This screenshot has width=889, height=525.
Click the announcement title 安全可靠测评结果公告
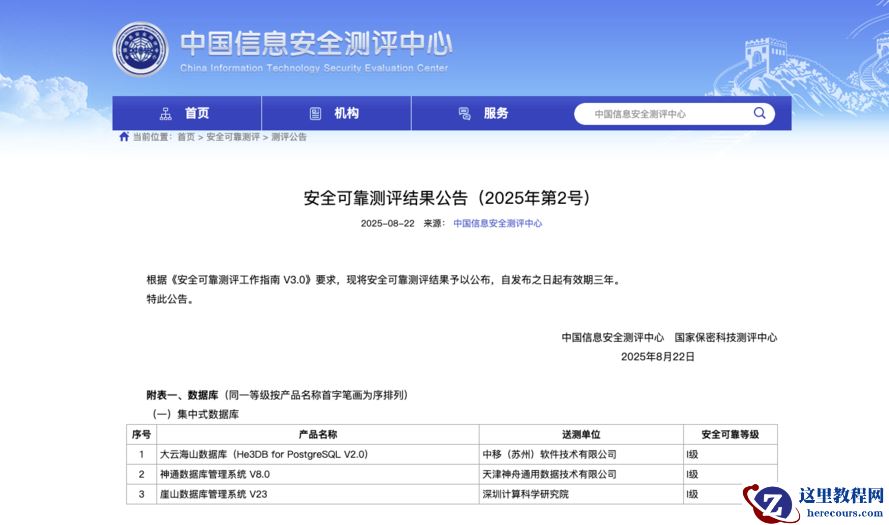tap(446, 198)
